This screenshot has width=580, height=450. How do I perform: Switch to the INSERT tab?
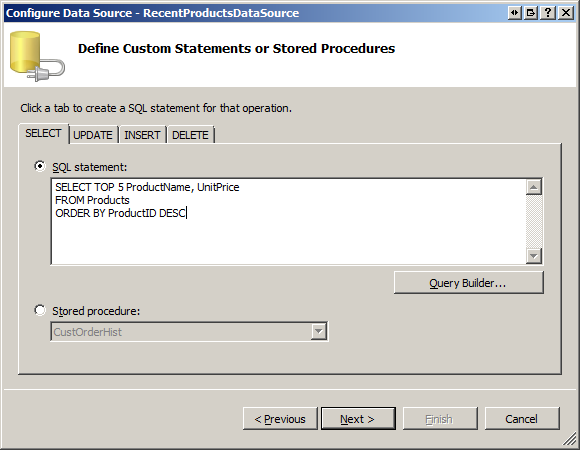tap(142, 135)
